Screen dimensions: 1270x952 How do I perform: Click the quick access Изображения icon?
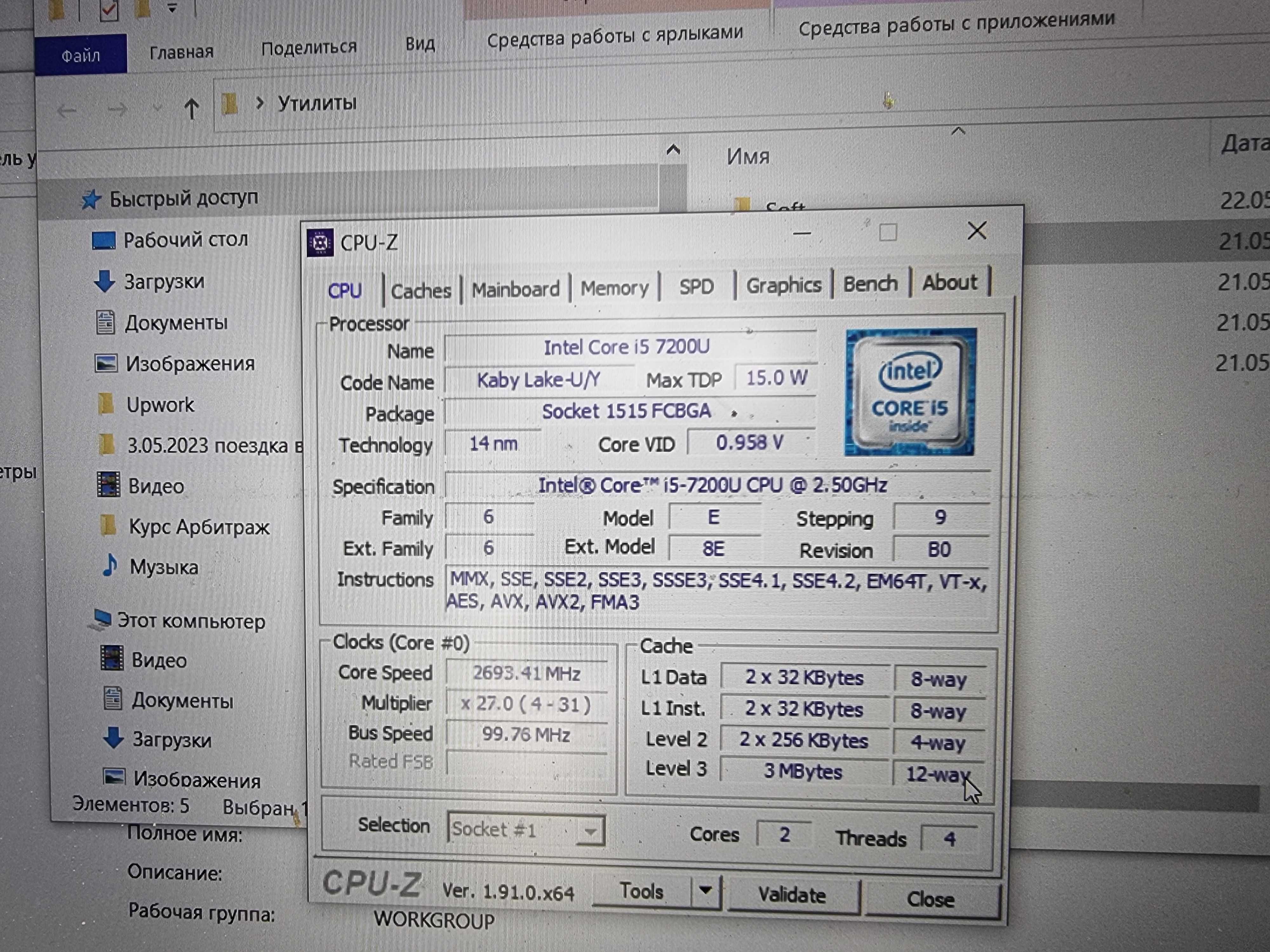coord(106,363)
